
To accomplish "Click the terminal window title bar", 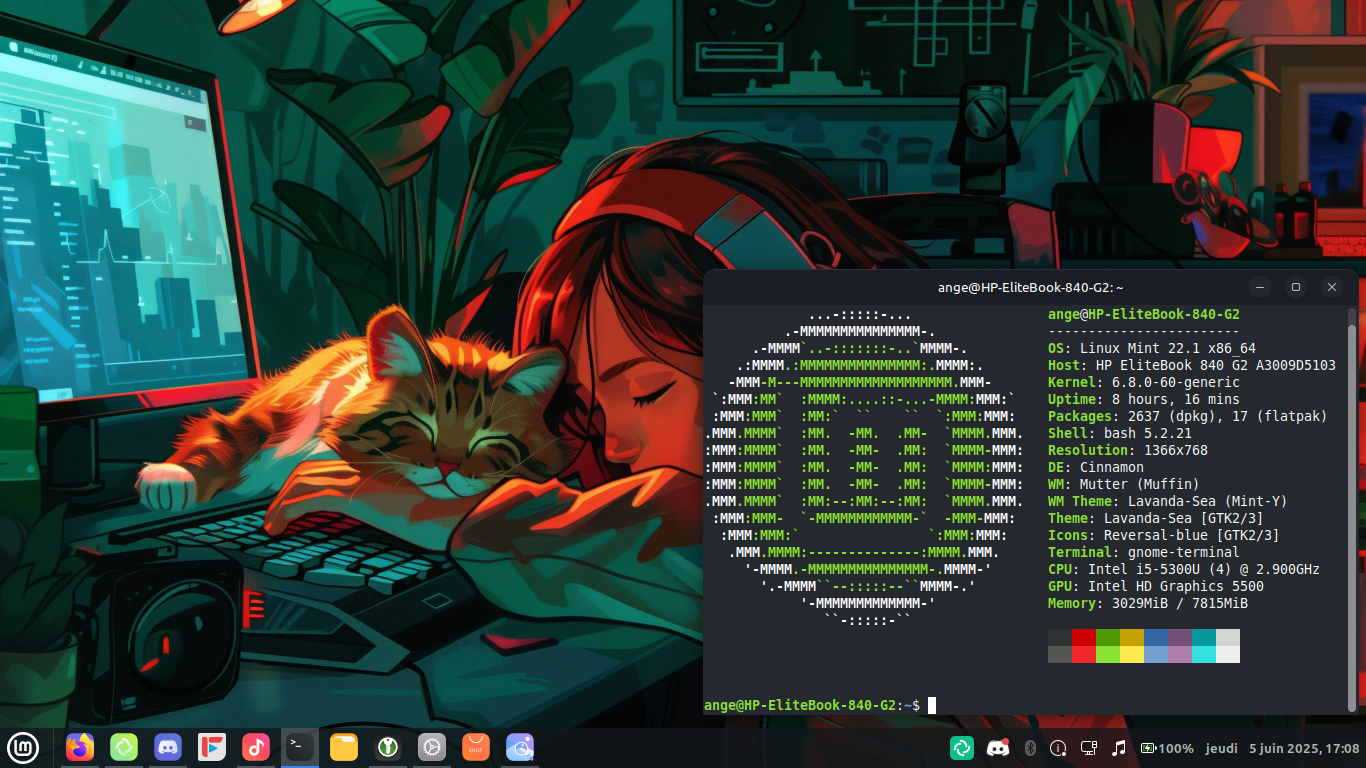I will coord(1031,287).
